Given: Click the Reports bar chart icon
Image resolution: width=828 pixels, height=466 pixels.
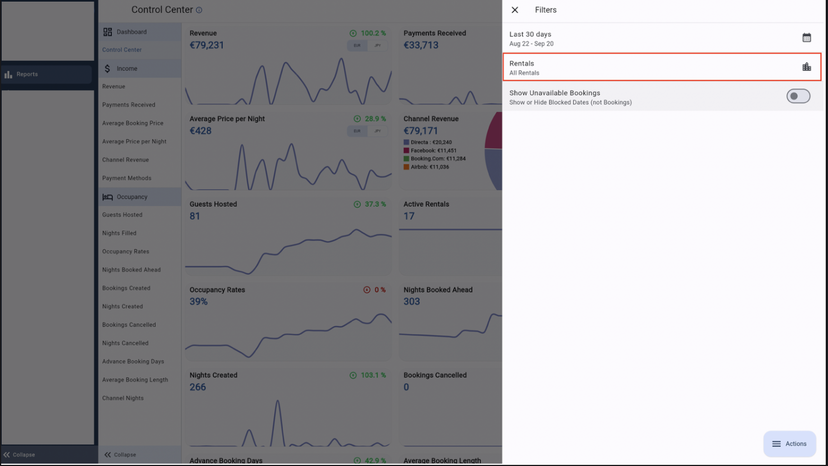Looking at the screenshot, I should point(9,74).
